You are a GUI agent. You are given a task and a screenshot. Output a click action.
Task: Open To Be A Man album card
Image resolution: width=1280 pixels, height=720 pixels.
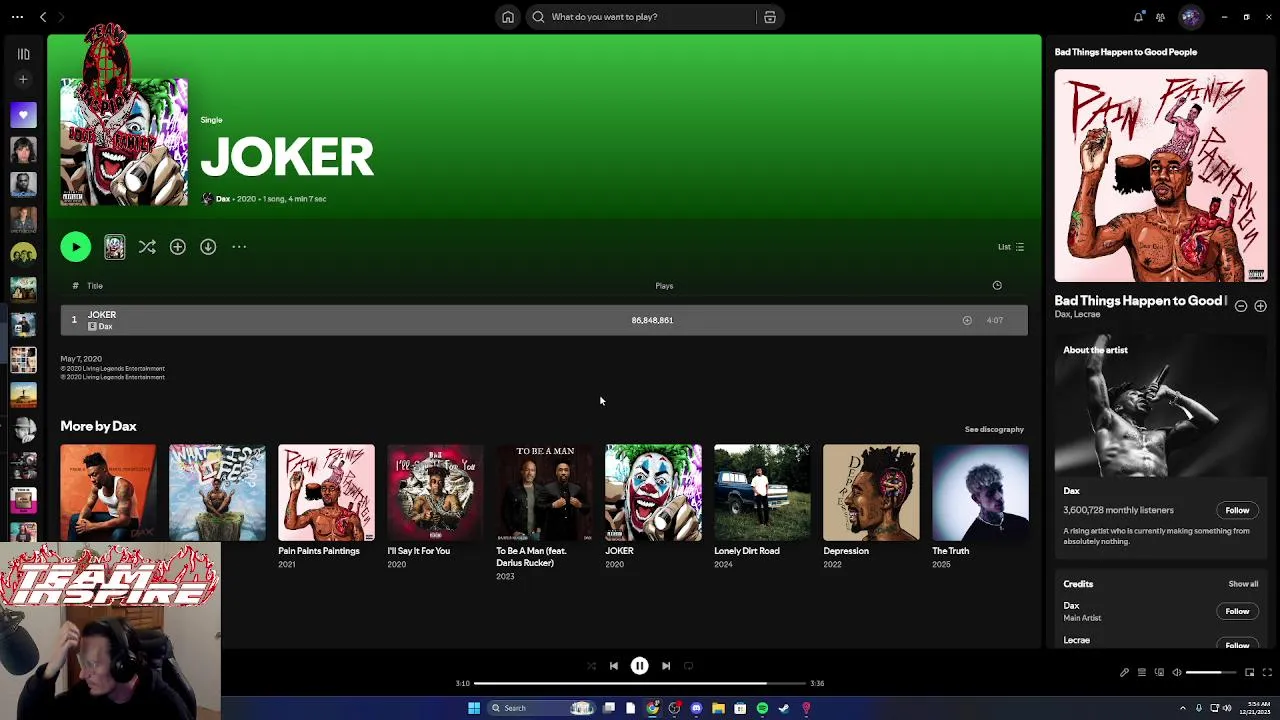(544, 512)
